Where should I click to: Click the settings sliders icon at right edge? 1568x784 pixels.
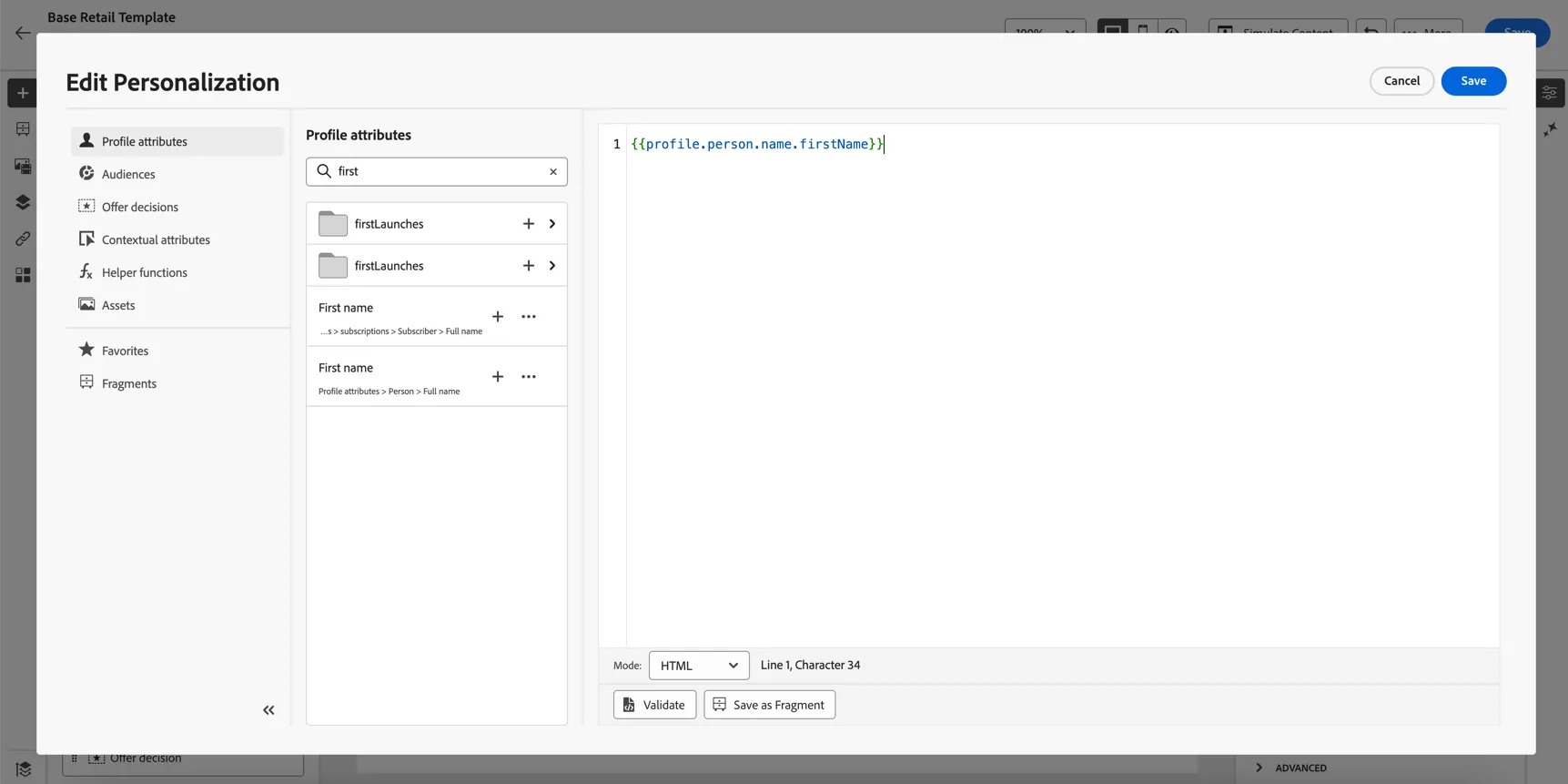1550,93
